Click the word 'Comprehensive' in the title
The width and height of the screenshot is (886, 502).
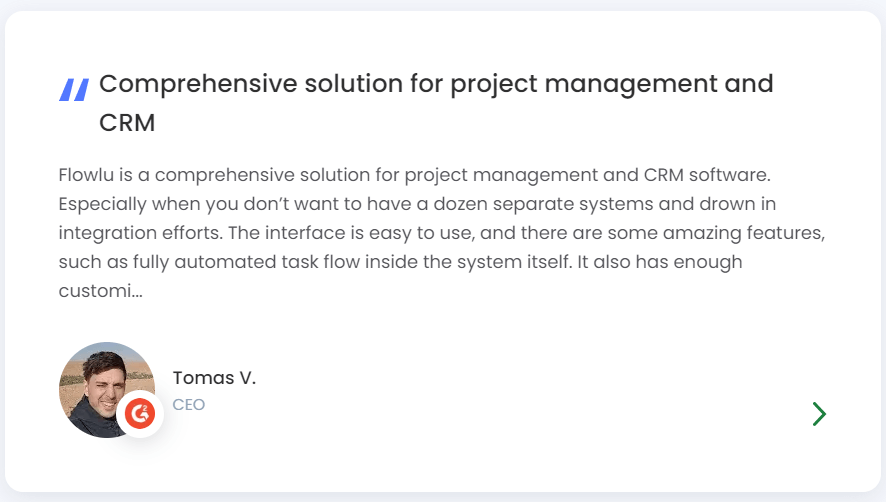coord(198,84)
